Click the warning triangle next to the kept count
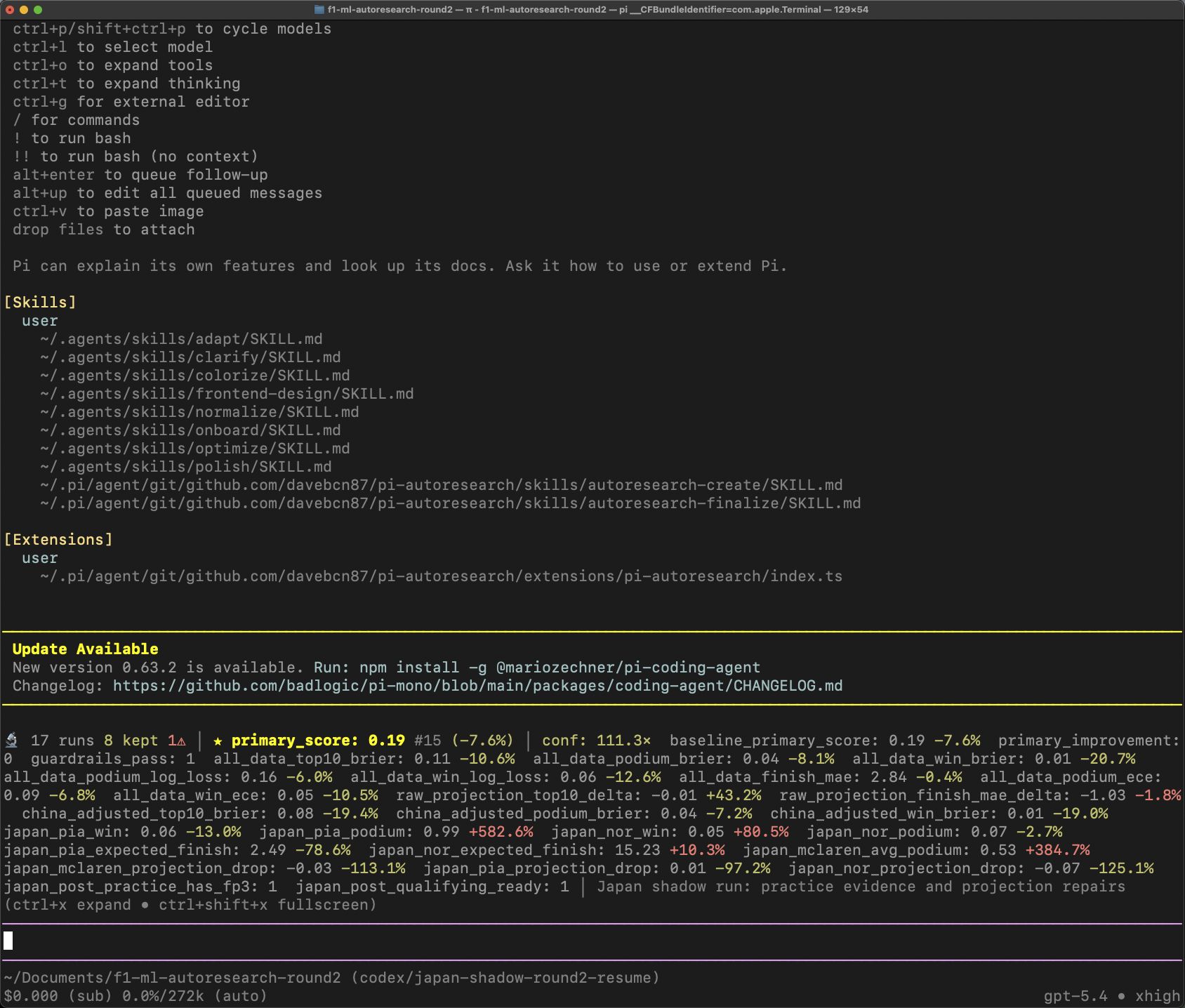1185x1008 pixels. (181, 740)
